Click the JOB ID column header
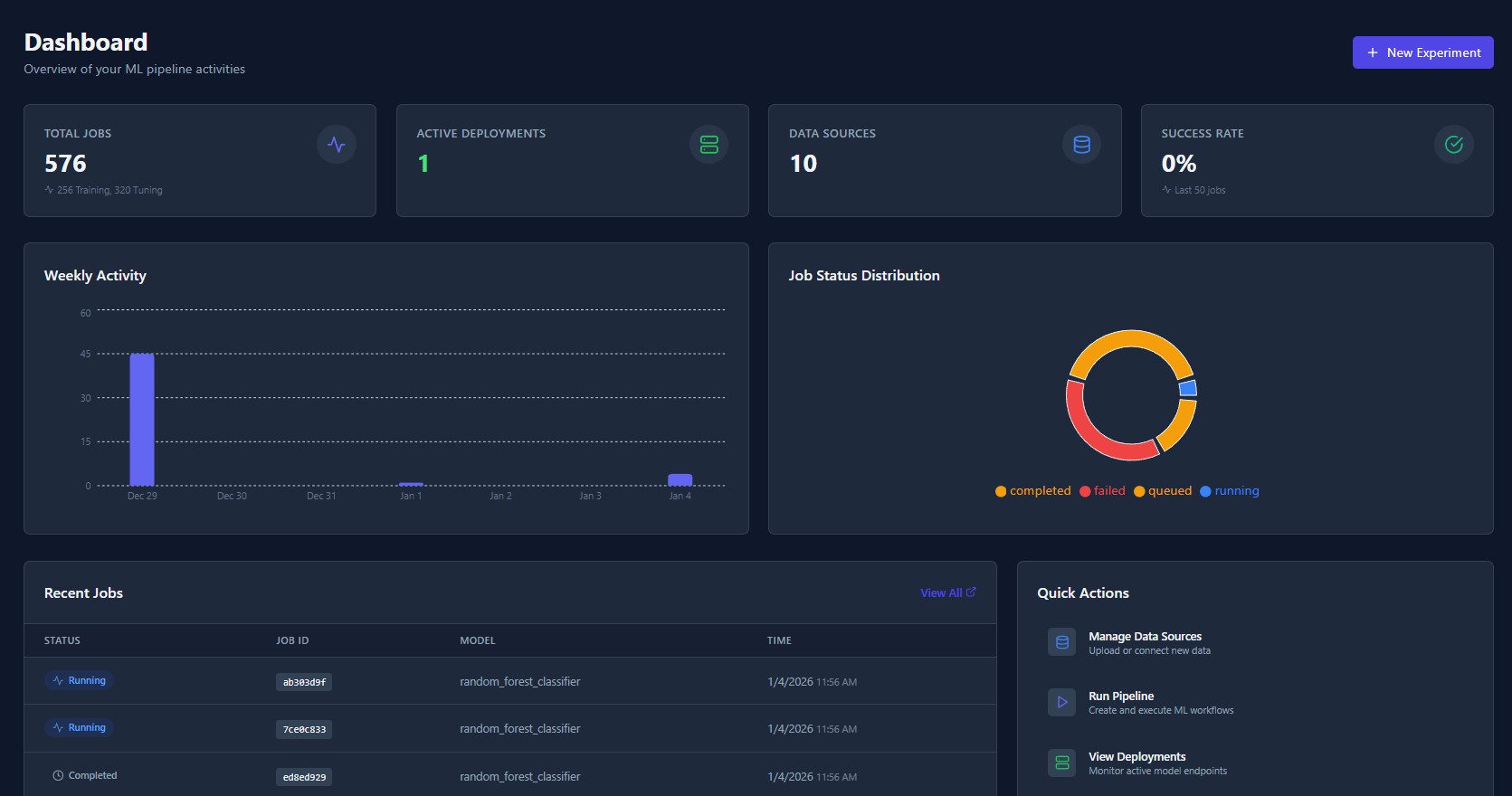 point(292,640)
